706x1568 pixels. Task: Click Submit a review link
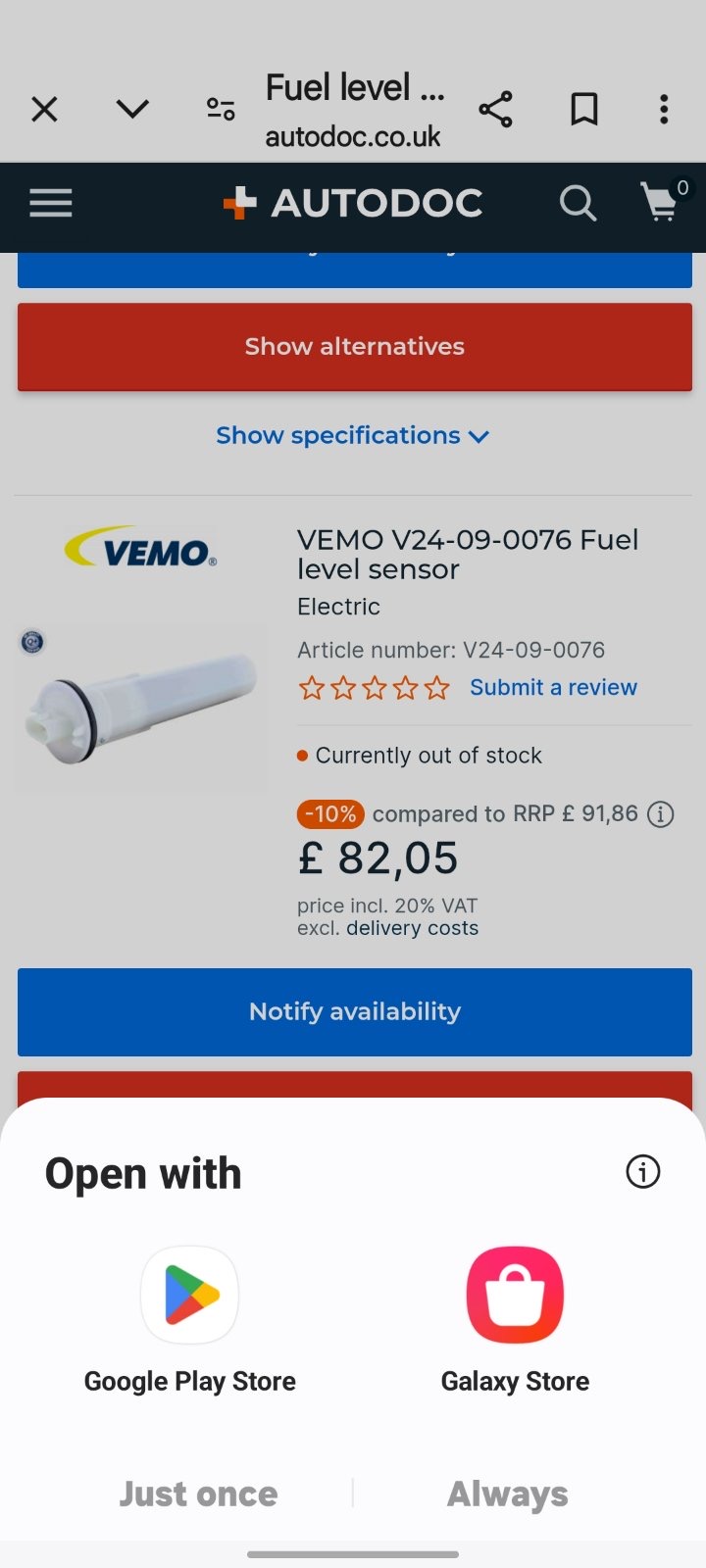click(x=553, y=687)
